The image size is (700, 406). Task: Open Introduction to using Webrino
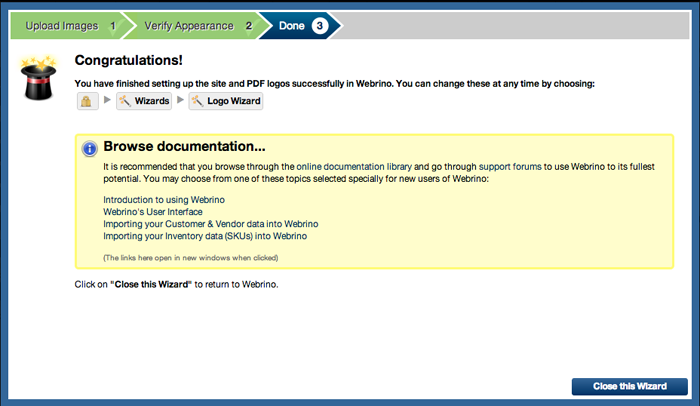[x=157, y=200]
